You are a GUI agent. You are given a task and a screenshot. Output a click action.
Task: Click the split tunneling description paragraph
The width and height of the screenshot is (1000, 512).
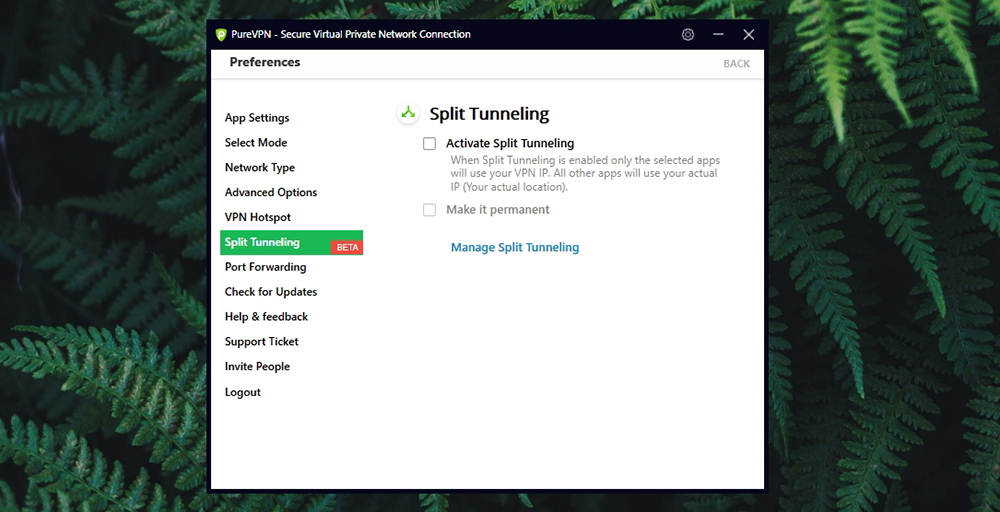click(x=585, y=174)
